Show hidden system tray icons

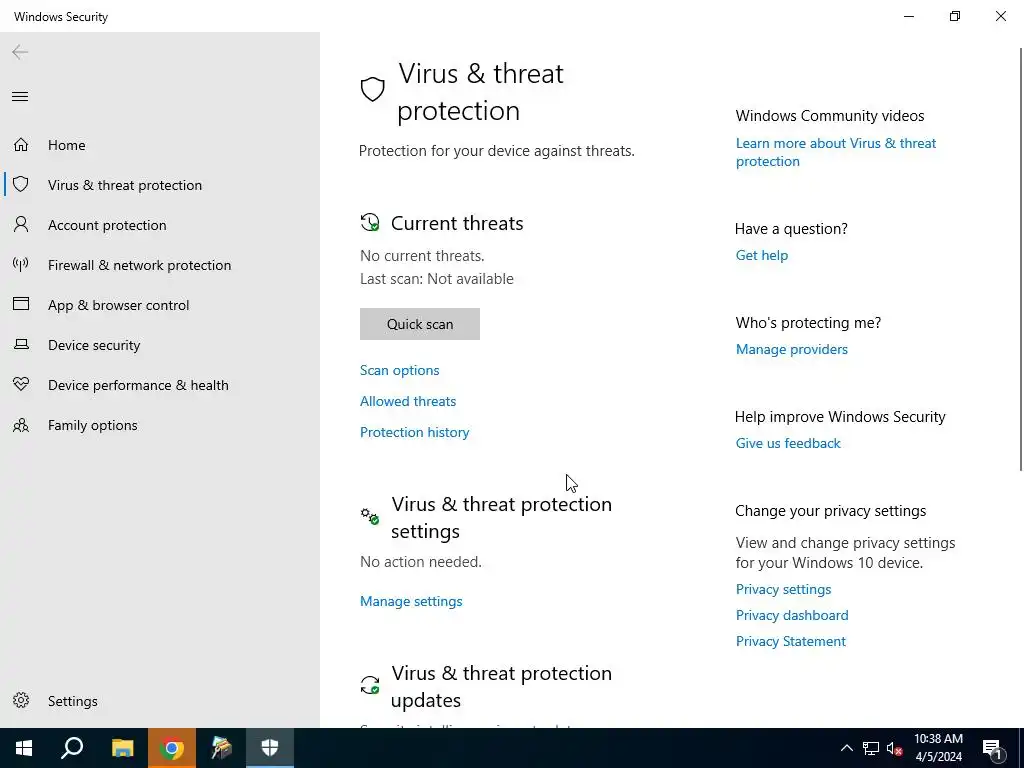[x=846, y=748]
